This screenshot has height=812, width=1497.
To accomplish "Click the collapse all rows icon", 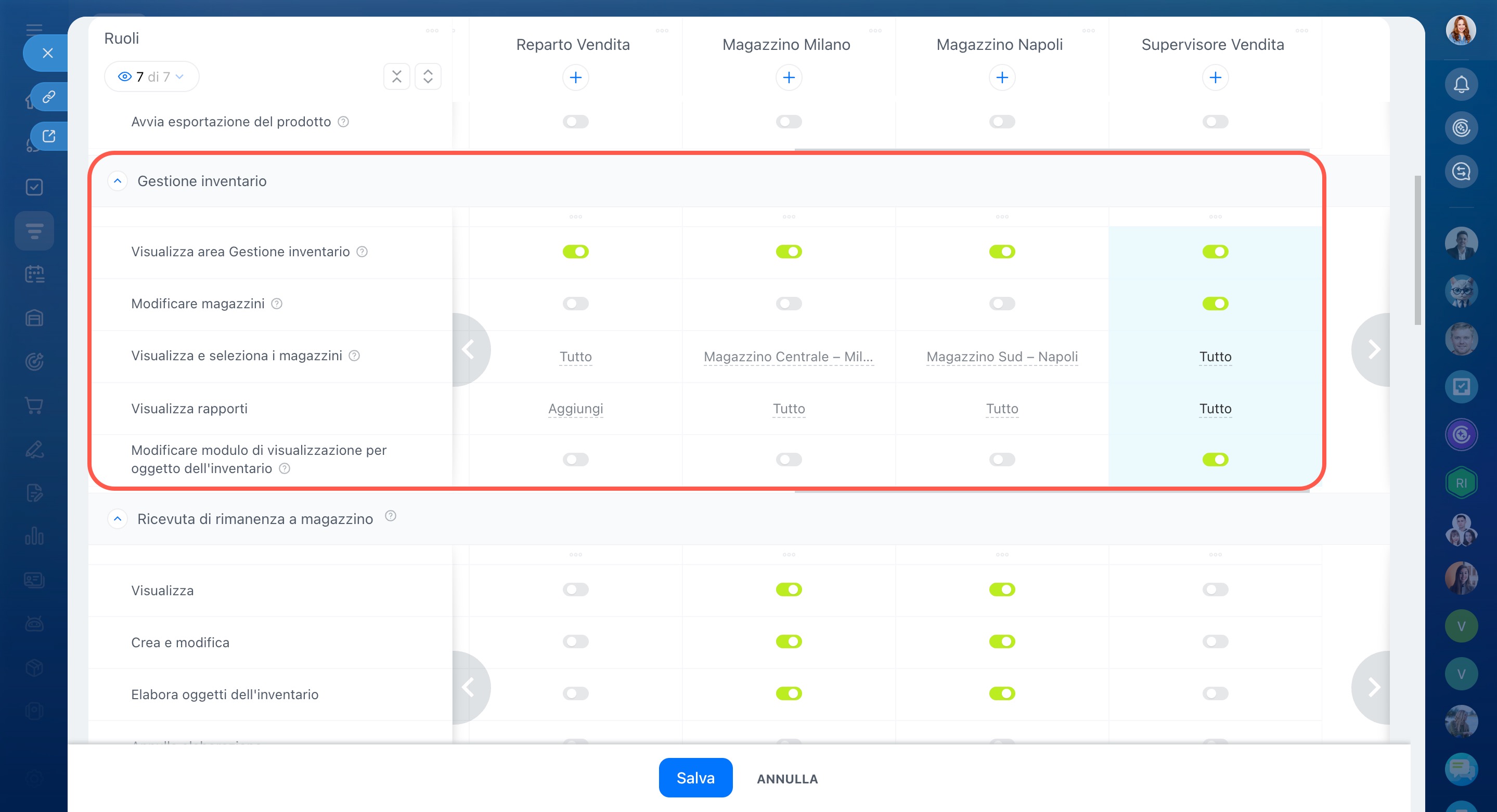I will tap(396, 76).
